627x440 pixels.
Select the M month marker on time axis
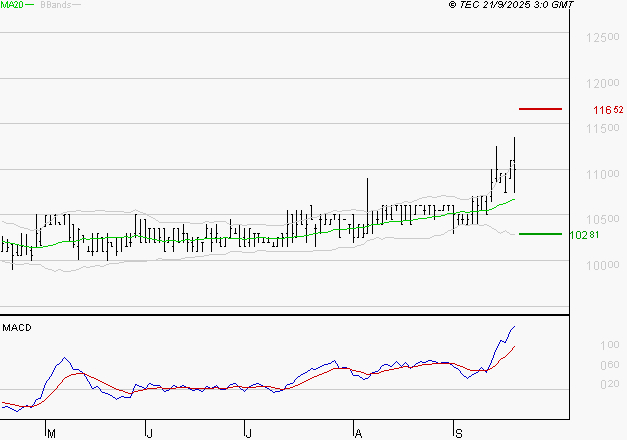51,432
